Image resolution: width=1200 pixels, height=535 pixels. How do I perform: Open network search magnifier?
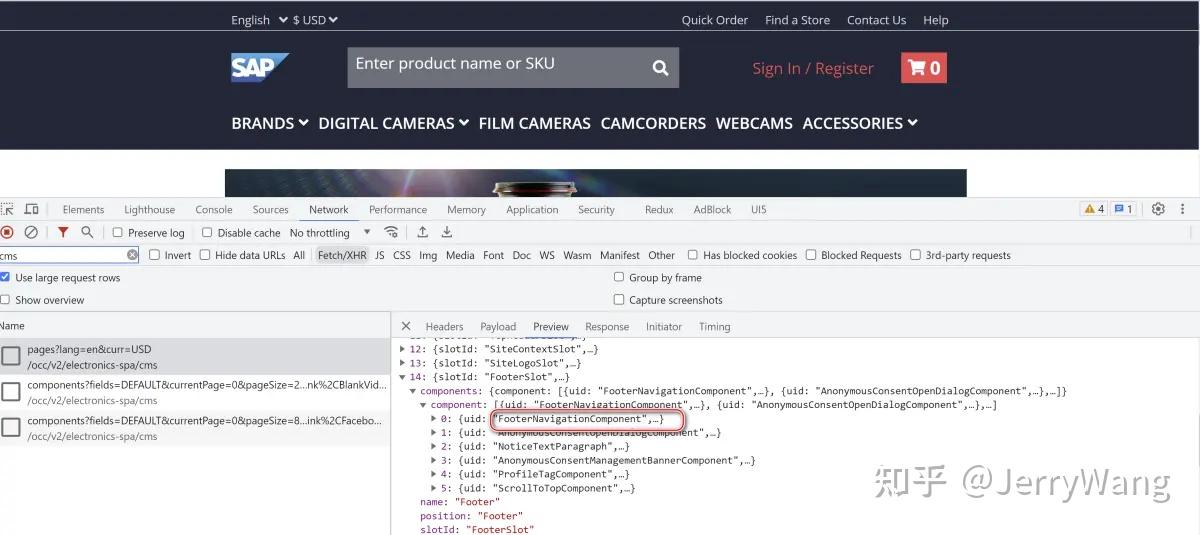[x=87, y=232]
